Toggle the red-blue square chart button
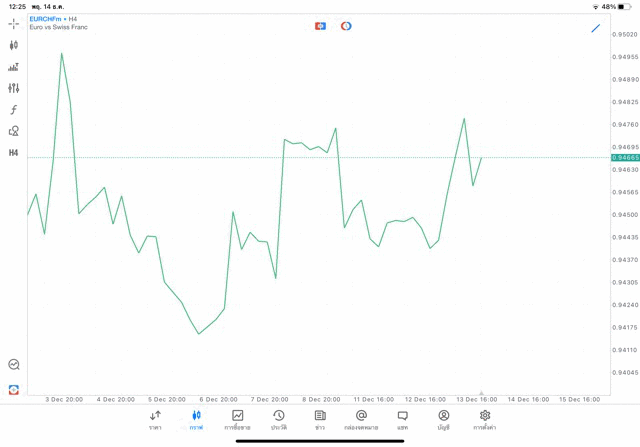 (320, 26)
